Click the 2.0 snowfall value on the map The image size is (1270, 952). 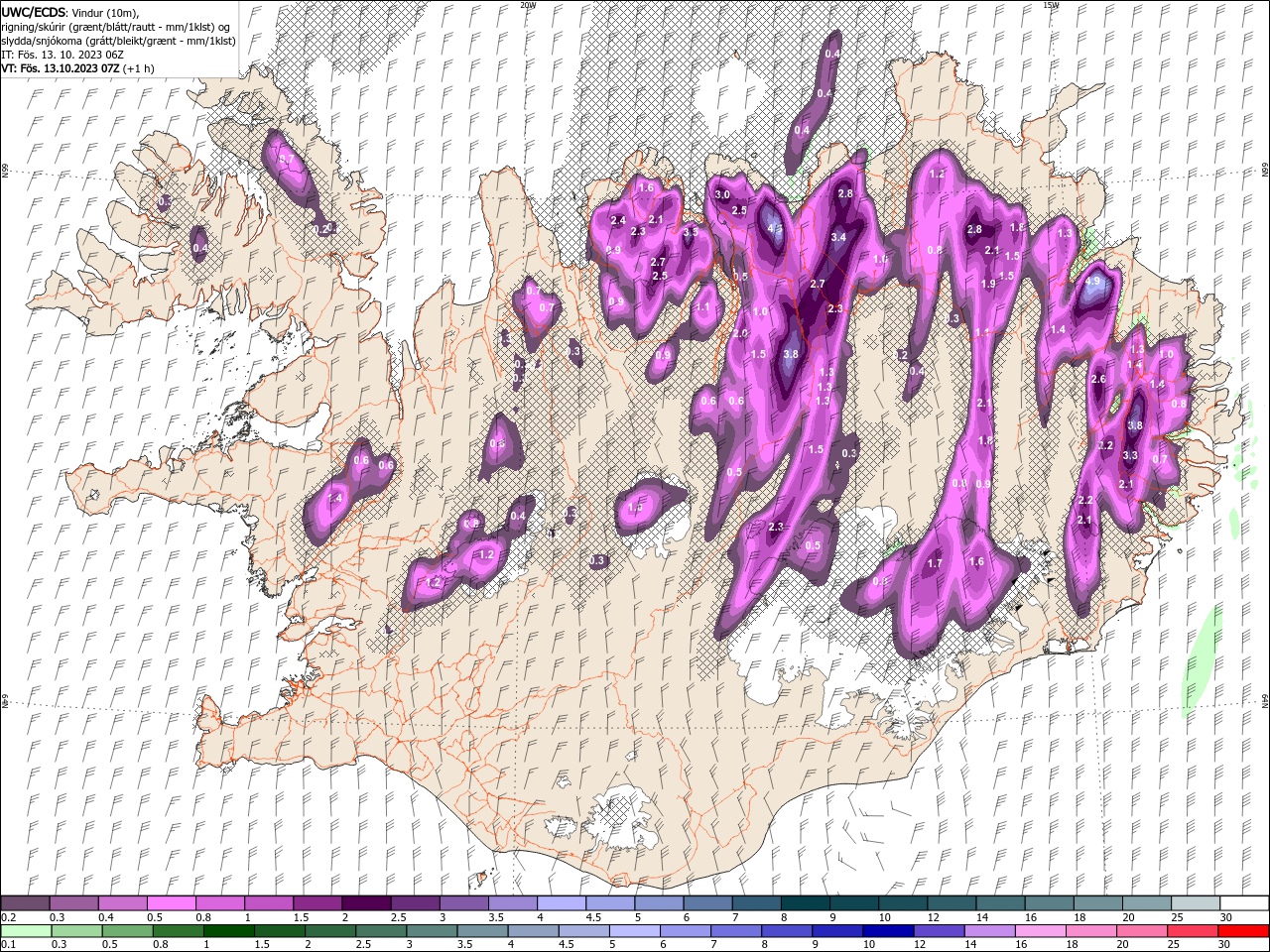coord(740,334)
